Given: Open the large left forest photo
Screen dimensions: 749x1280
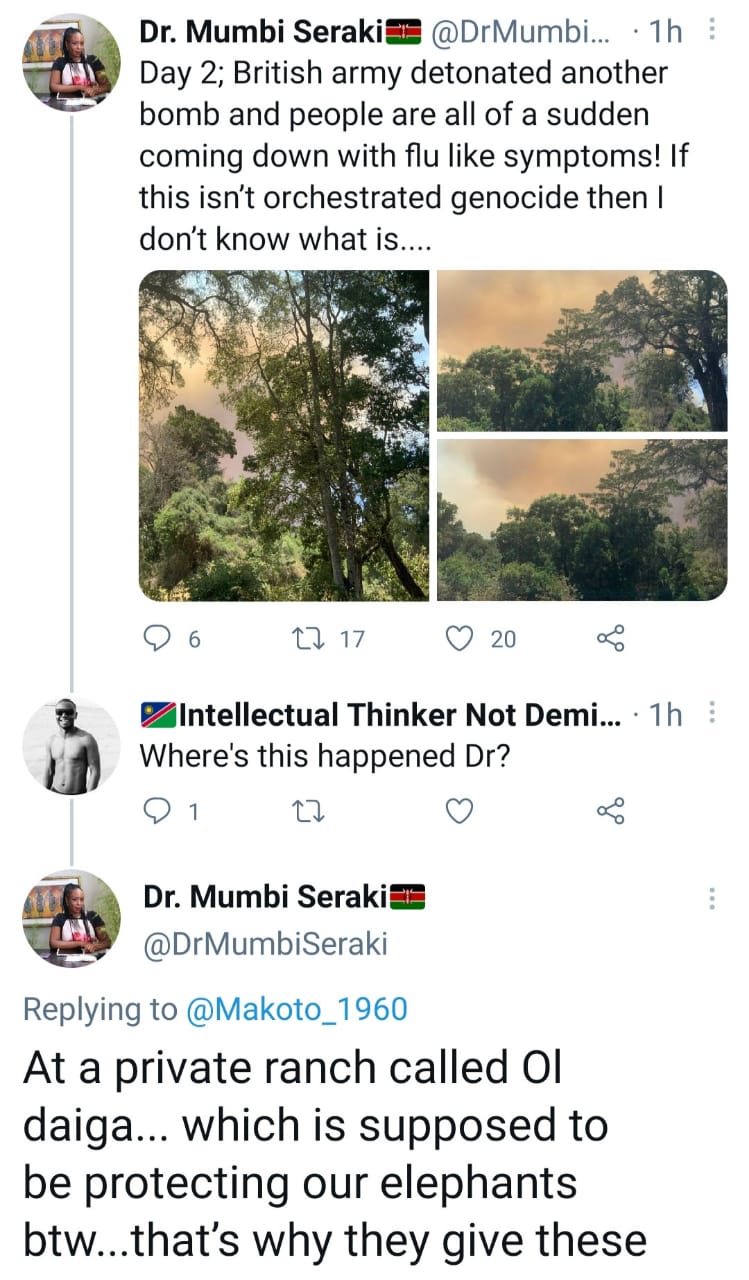Looking at the screenshot, I should pyautogui.click(x=284, y=435).
